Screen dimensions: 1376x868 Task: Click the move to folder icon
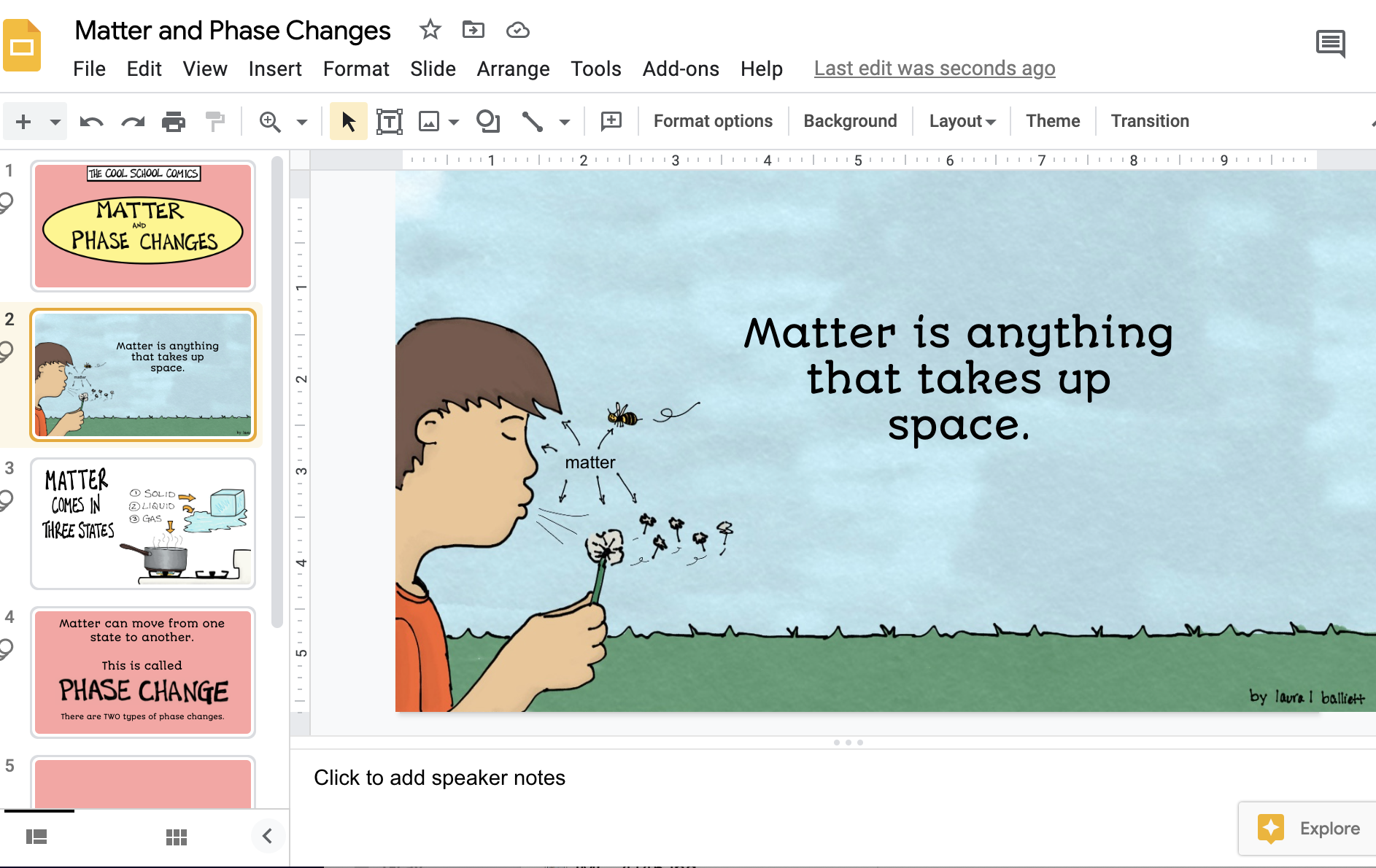point(474,30)
